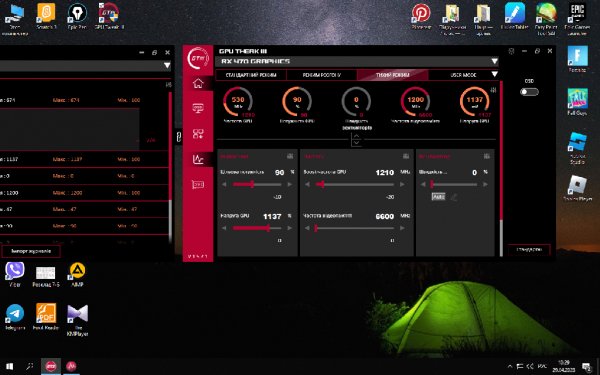Click the settings icon in the first tuning panel header
Image resolution: width=600 pixels, height=375 pixels.
point(290,156)
